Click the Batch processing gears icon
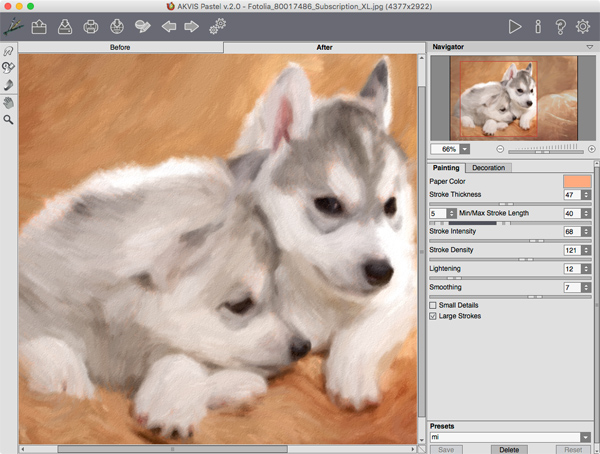 (x=217, y=26)
